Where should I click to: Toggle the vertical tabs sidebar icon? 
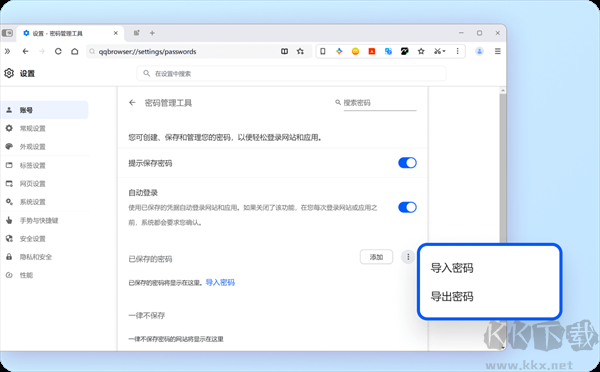8,33
